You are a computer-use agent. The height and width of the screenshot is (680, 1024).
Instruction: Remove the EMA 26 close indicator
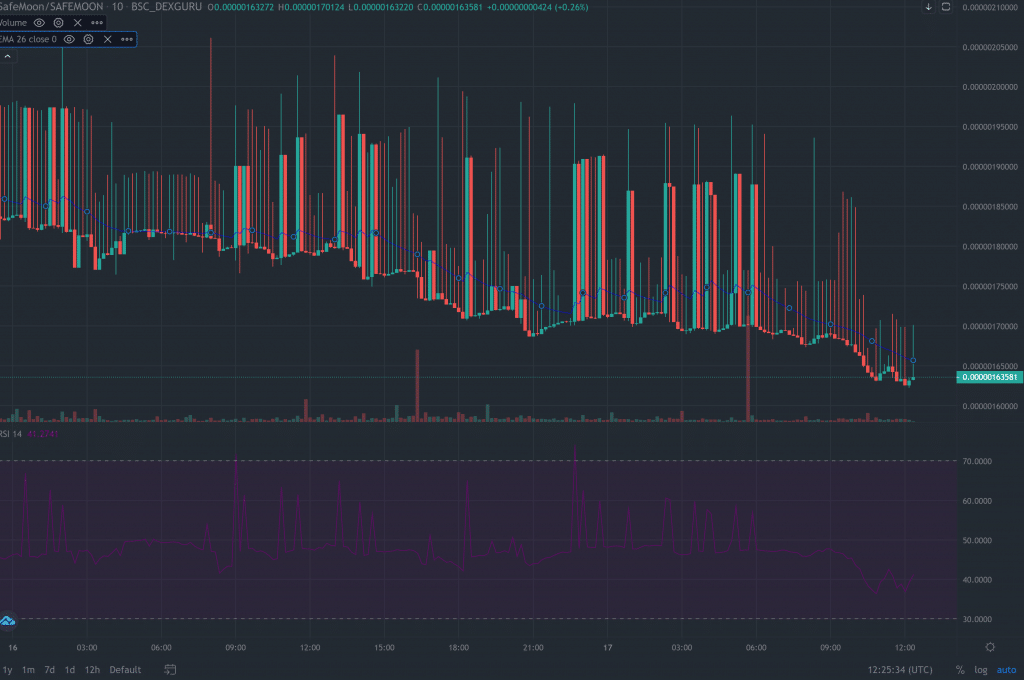click(x=108, y=39)
